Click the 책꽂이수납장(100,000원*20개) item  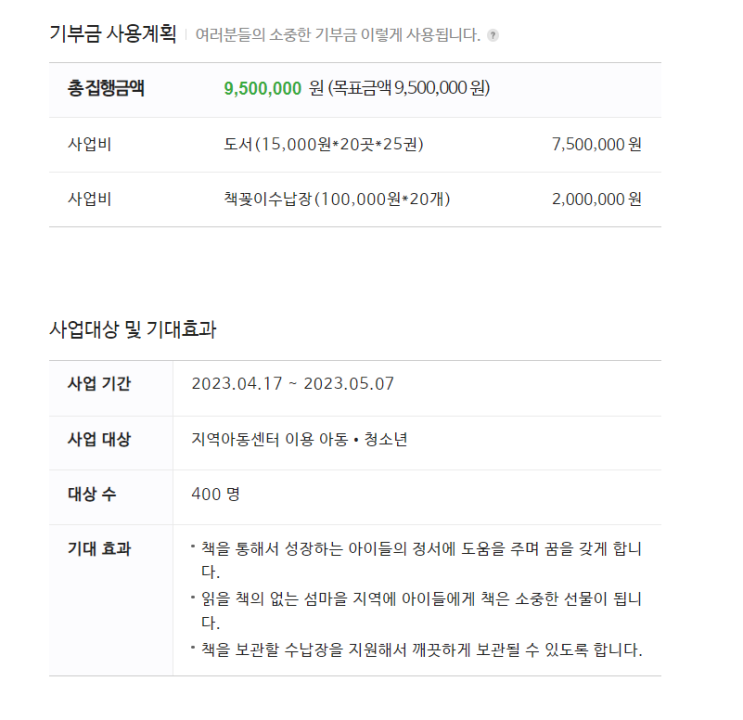click(337, 199)
